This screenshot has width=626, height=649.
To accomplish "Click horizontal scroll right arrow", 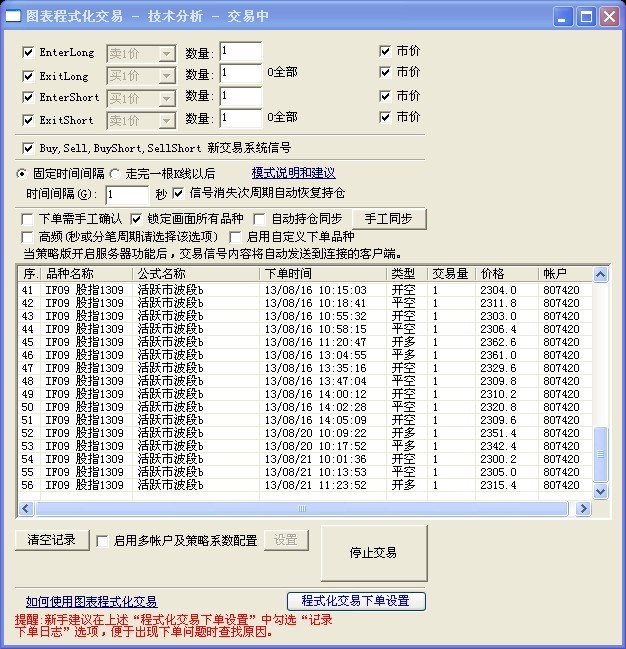I will [x=583, y=508].
